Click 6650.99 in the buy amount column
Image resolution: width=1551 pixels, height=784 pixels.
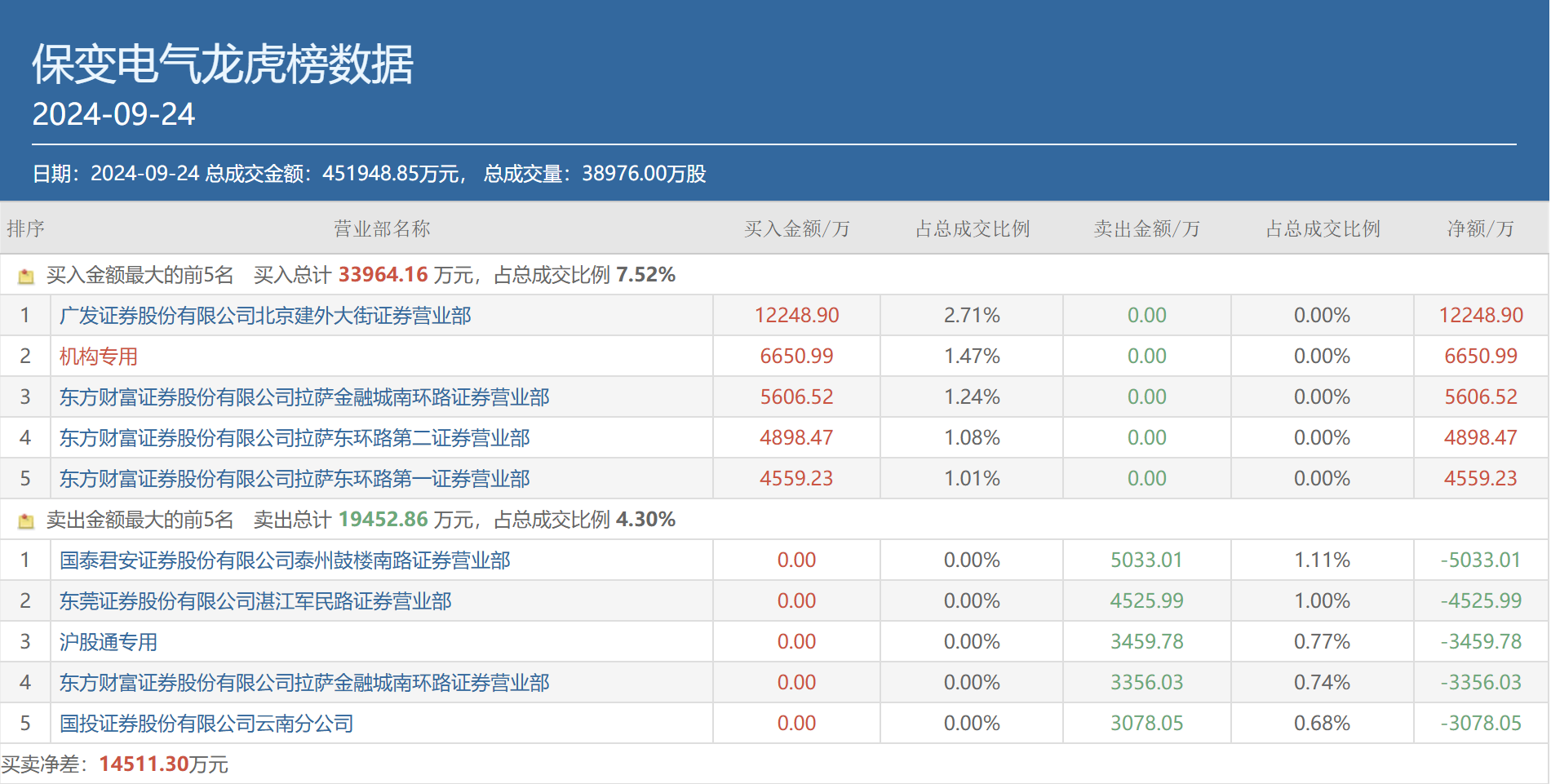point(796,357)
